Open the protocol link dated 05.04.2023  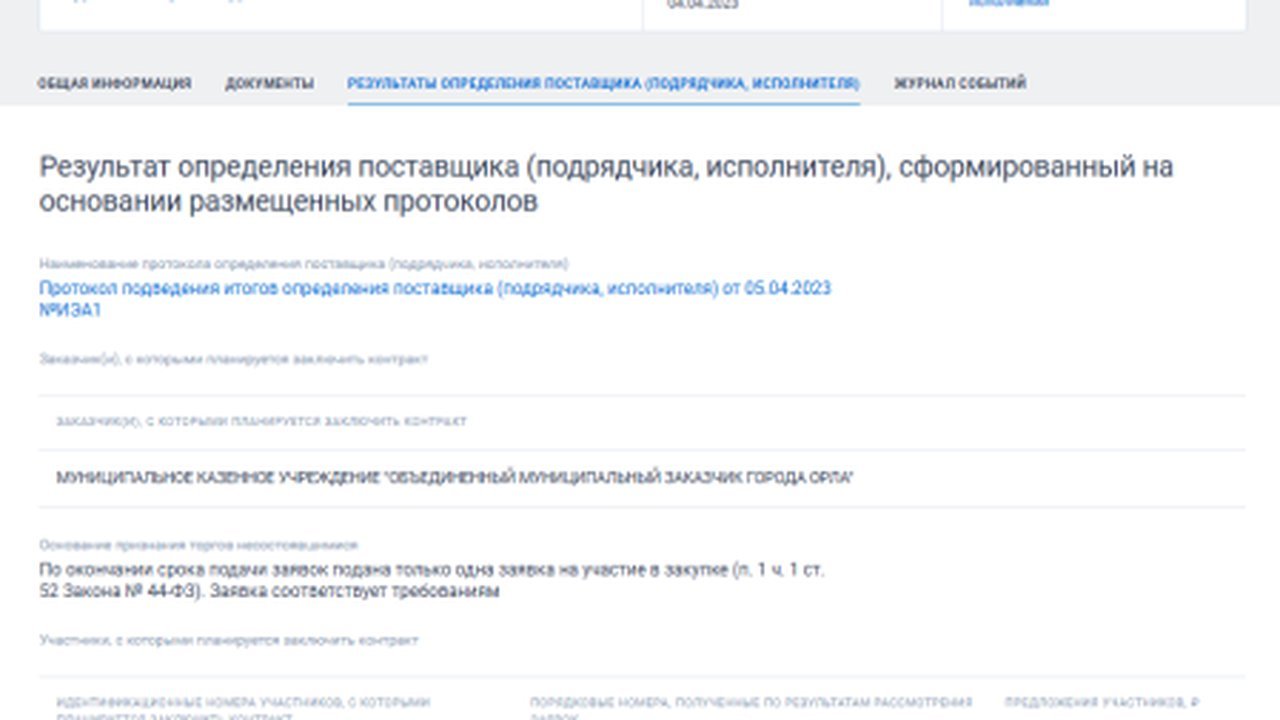434,288
